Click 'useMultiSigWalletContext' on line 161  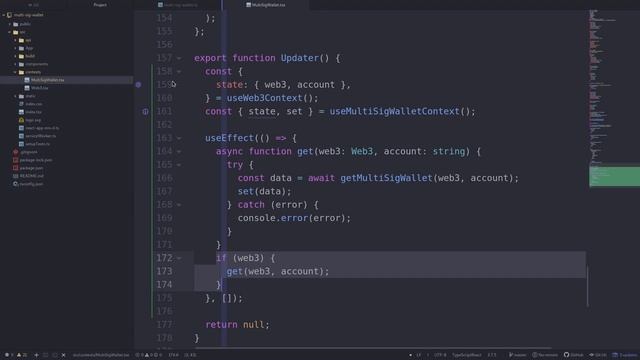395,111
